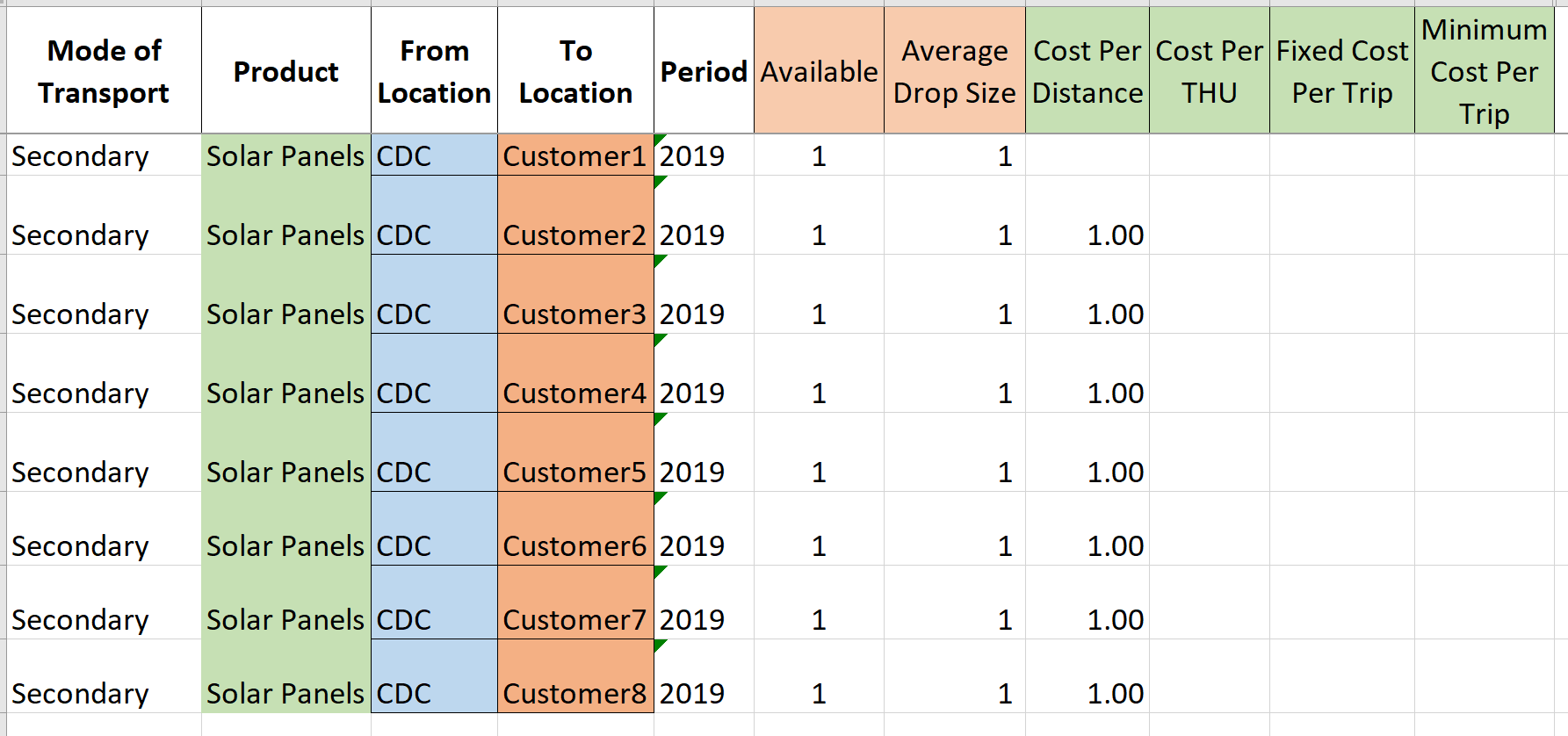Screen dimensions: 1568x736
Task: Click the CDC cell in Customer5 row
Action: click(x=435, y=452)
